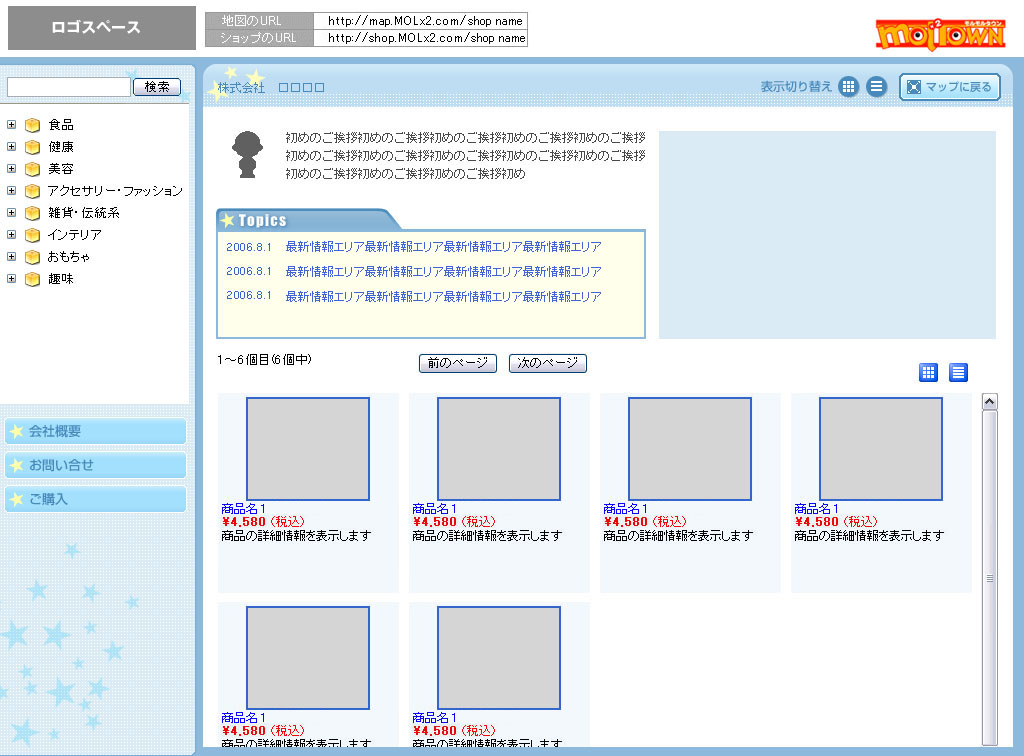1024x756 pixels.
Task: Click the 次のページ button
Action: [547, 363]
